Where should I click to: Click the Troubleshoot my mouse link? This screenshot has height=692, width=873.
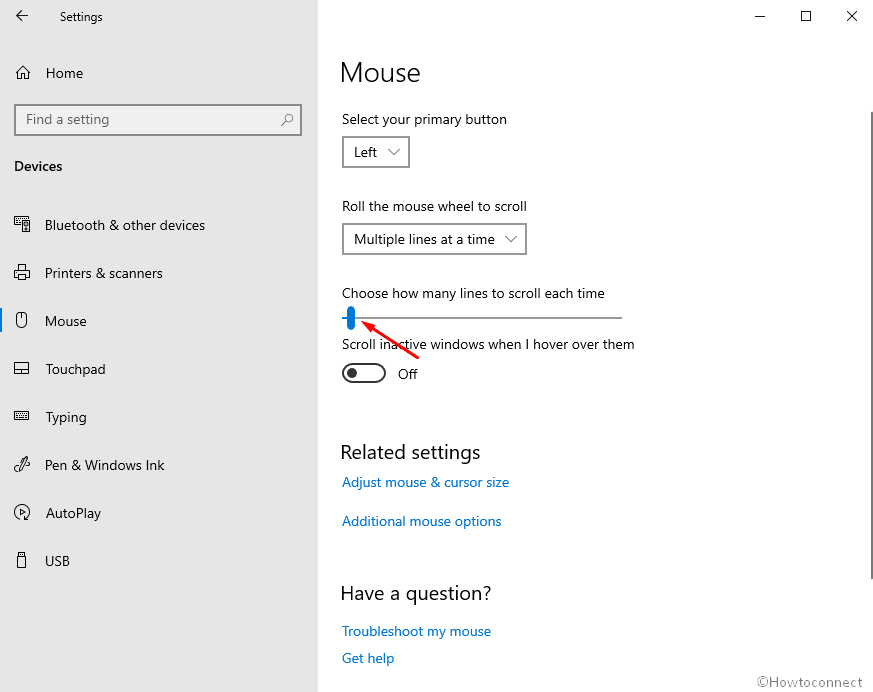(416, 631)
